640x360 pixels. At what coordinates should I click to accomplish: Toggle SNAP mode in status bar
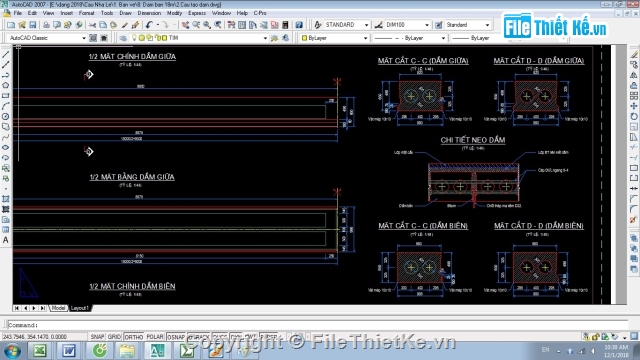coord(97,337)
